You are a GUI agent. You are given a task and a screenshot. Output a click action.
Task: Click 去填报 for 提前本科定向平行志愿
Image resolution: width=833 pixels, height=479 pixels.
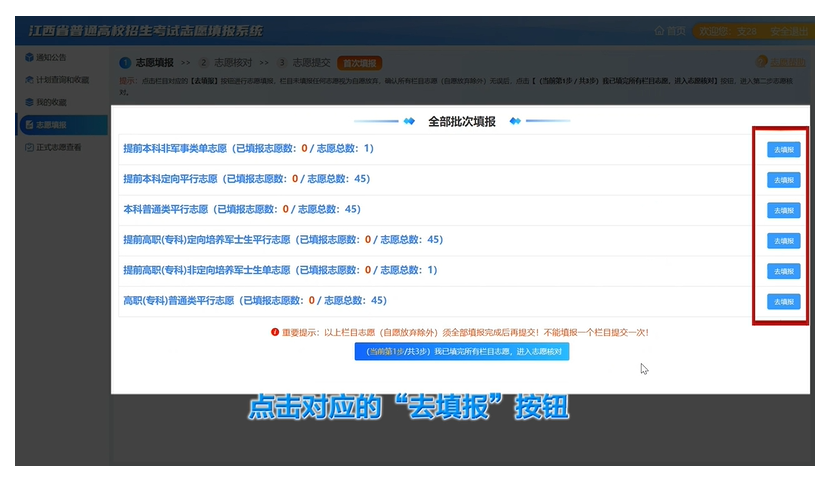pos(783,180)
